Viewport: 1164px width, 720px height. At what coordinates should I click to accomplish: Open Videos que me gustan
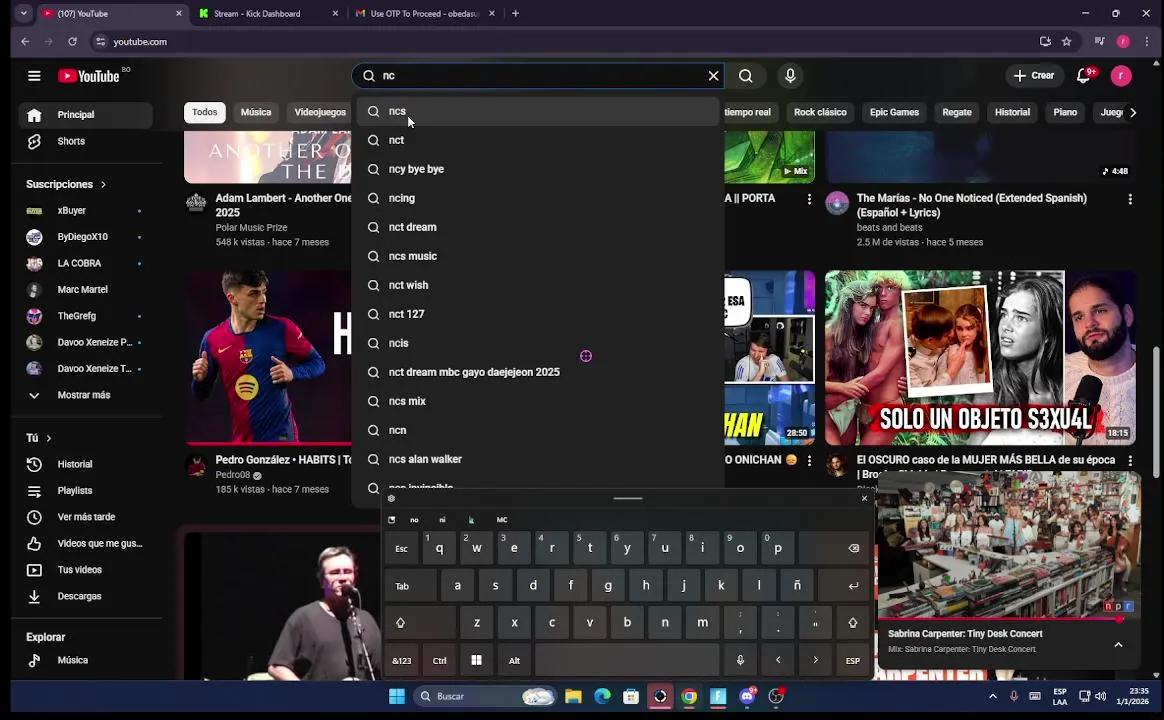click(x=85, y=543)
